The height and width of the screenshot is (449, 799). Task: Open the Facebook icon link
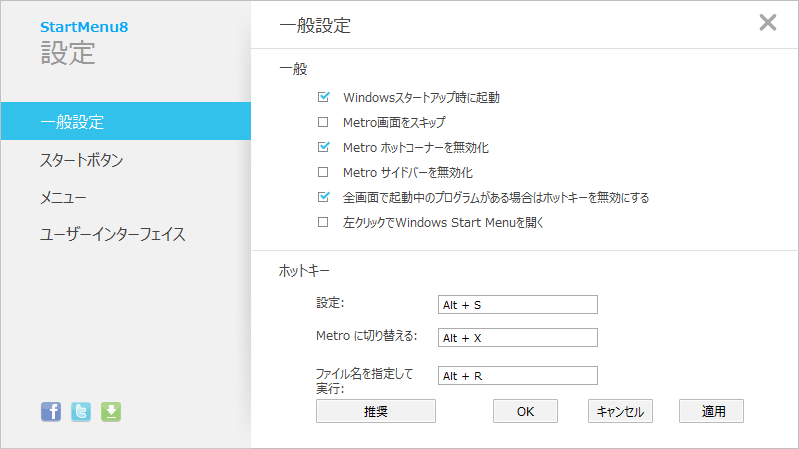coord(51,411)
